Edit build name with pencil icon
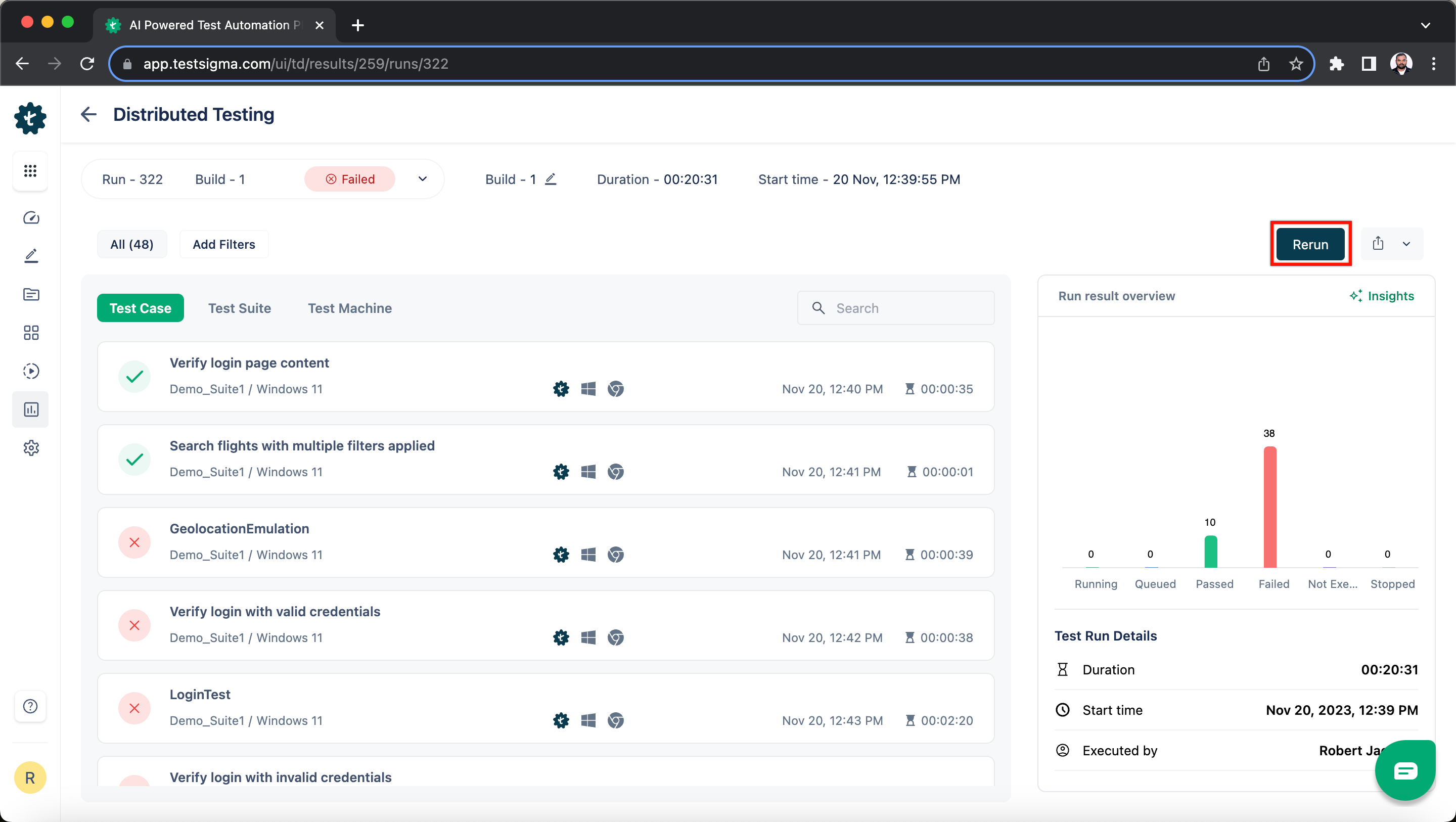This screenshot has width=1456, height=822. 551,179
